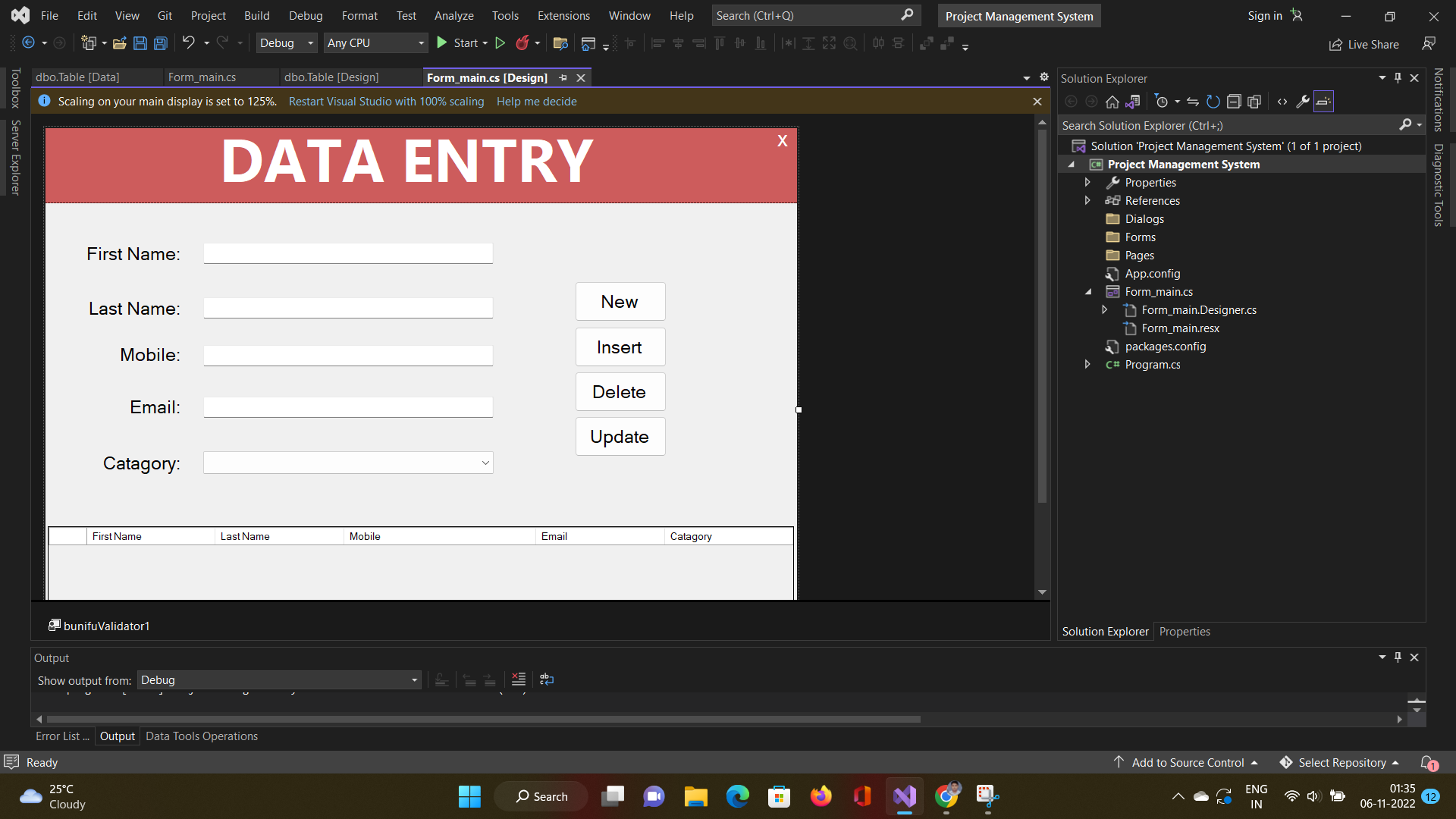
Task: Click Sync with Active Document icon
Action: 1193,102
